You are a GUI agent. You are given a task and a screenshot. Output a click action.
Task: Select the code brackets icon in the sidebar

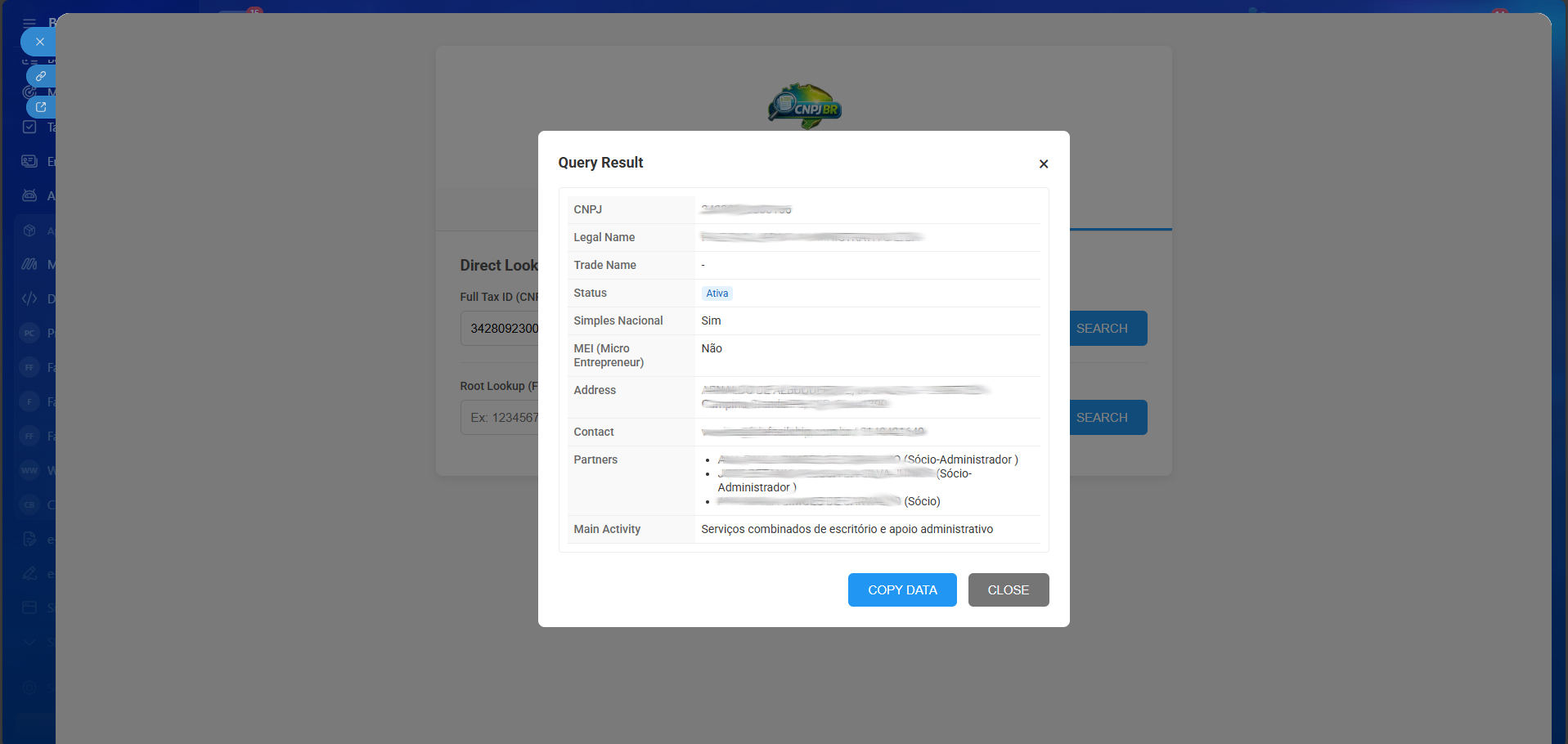tap(29, 298)
